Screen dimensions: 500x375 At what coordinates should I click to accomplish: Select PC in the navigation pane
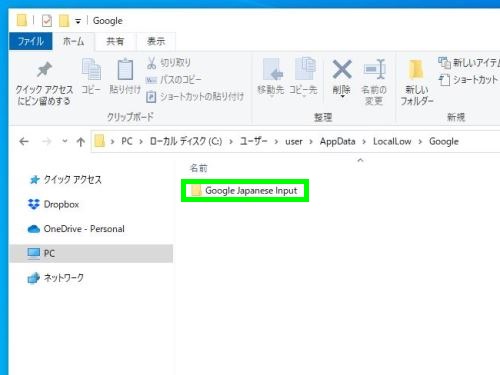coord(91,253)
